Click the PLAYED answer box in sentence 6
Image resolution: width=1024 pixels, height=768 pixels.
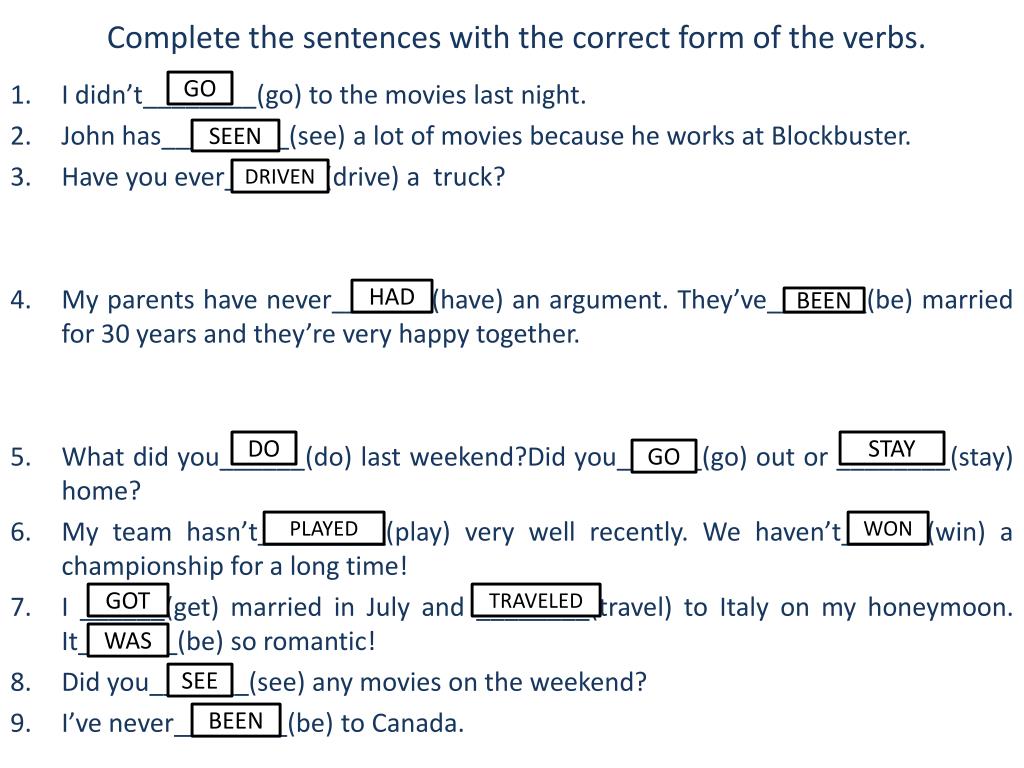[323, 528]
